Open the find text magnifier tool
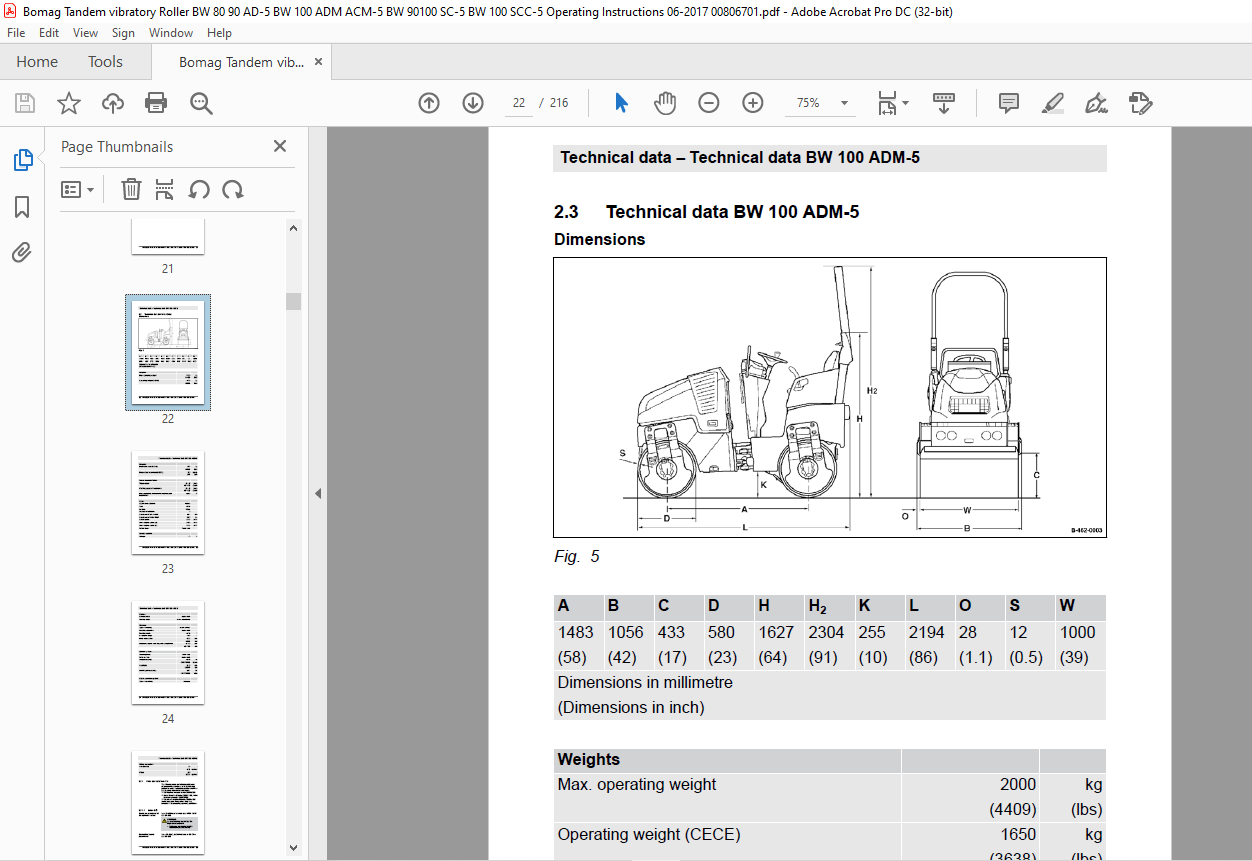Viewport: 1252px width, 861px height. coord(201,103)
